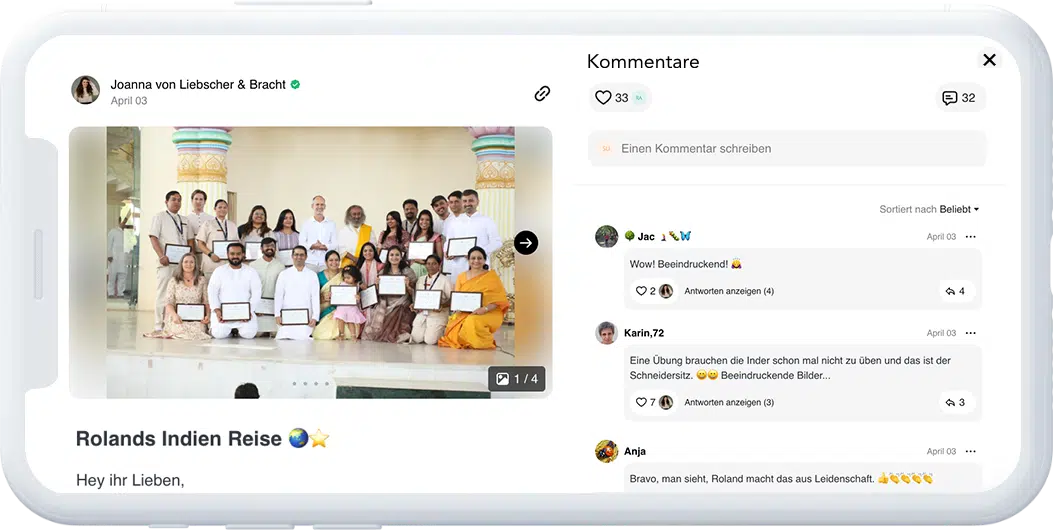The image size is (1053, 530).
Task: Open Anja's profile from her name
Action: (635, 451)
